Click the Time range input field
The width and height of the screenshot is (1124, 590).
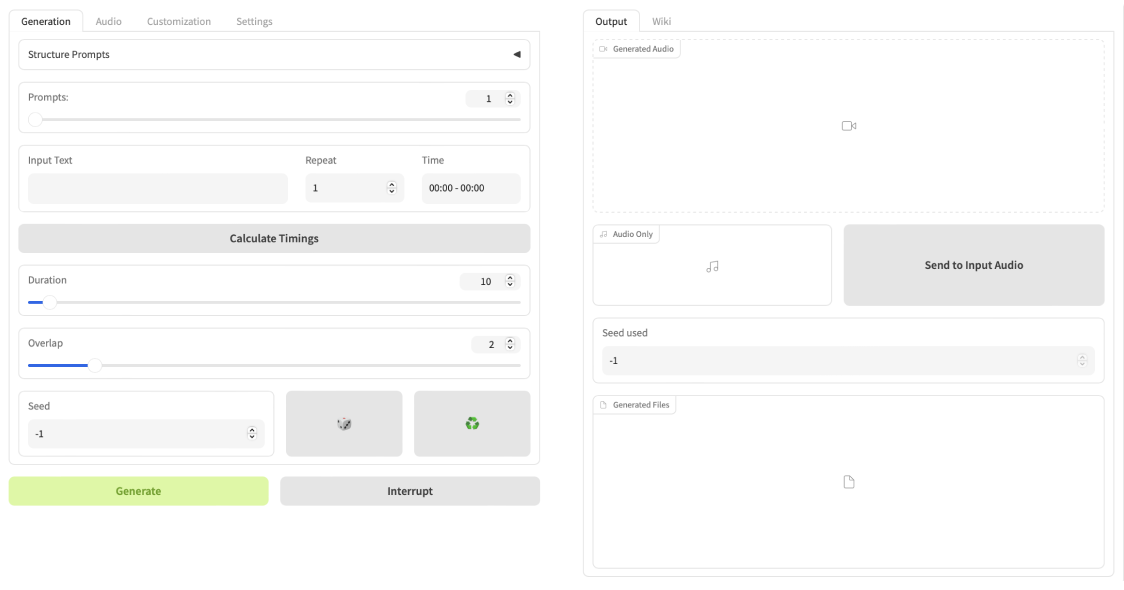(470, 188)
